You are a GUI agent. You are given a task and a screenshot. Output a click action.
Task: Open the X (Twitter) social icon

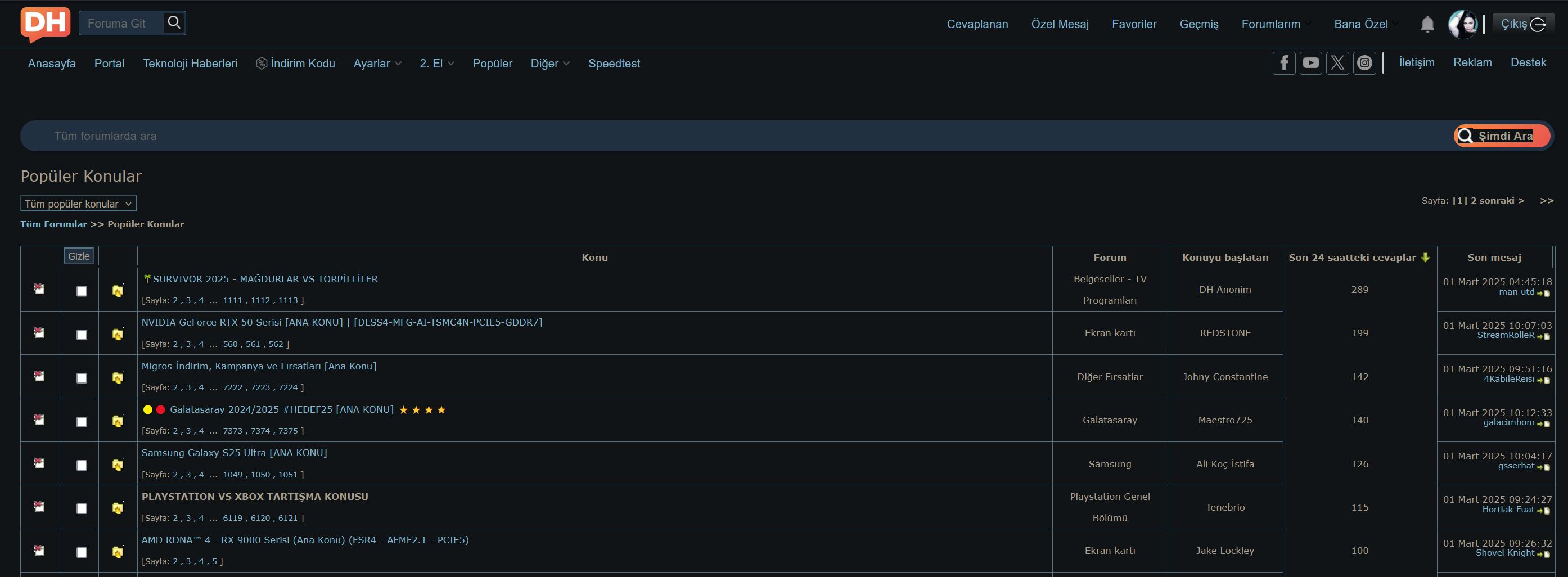pos(1337,62)
